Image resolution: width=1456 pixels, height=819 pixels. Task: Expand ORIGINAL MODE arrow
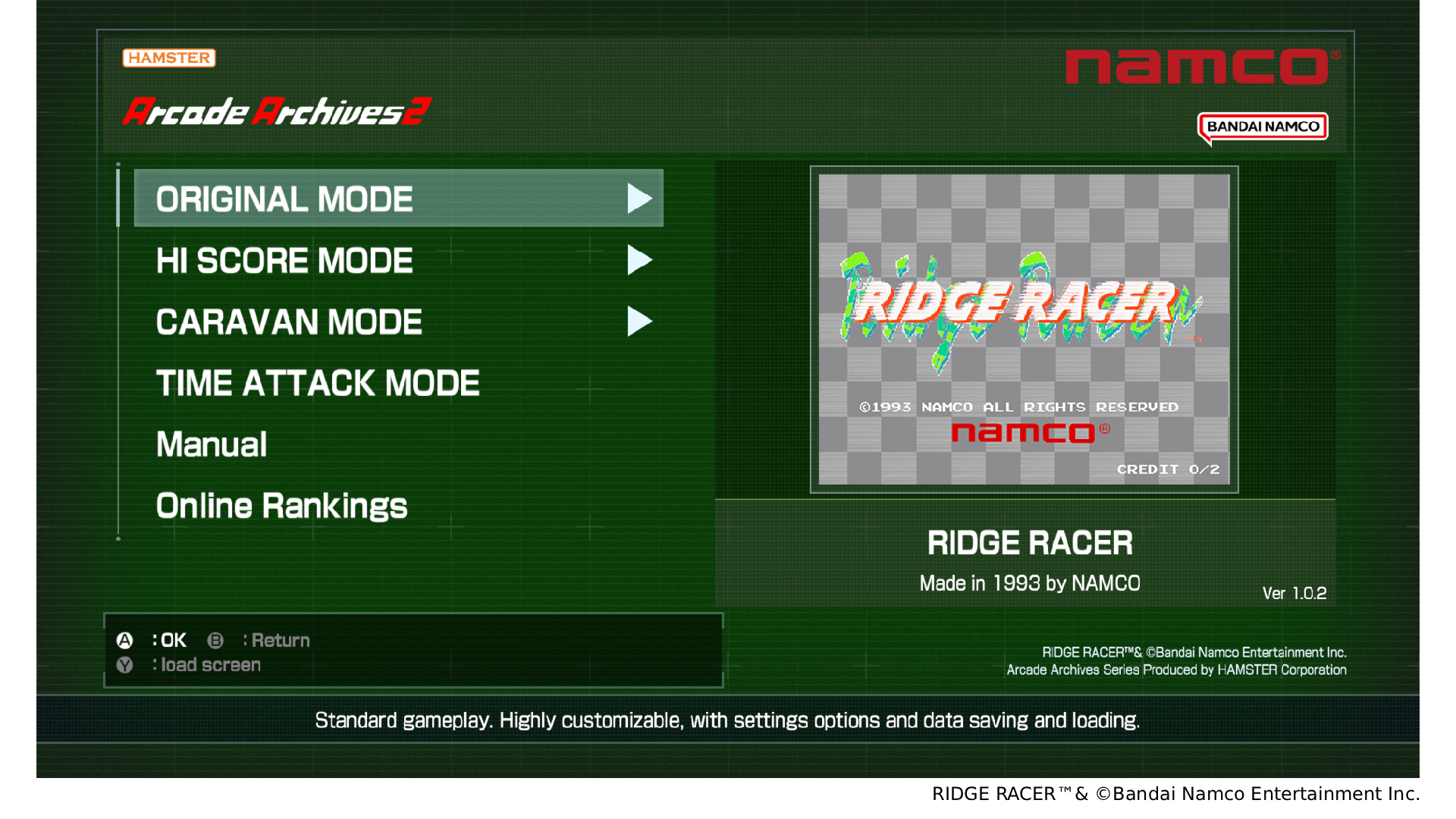(x=639, y=199)
